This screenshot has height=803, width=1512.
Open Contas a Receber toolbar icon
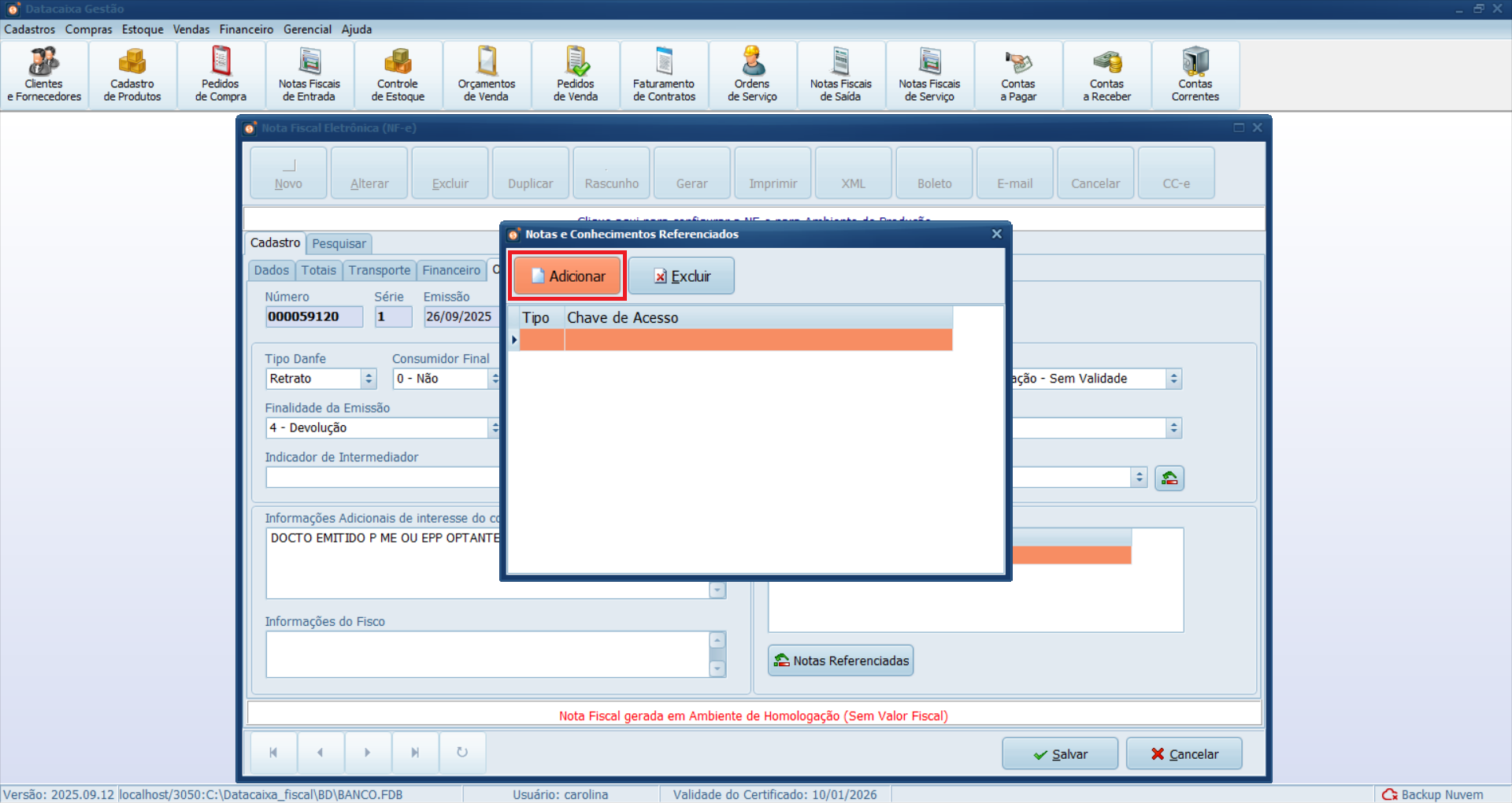point(1106,76)
